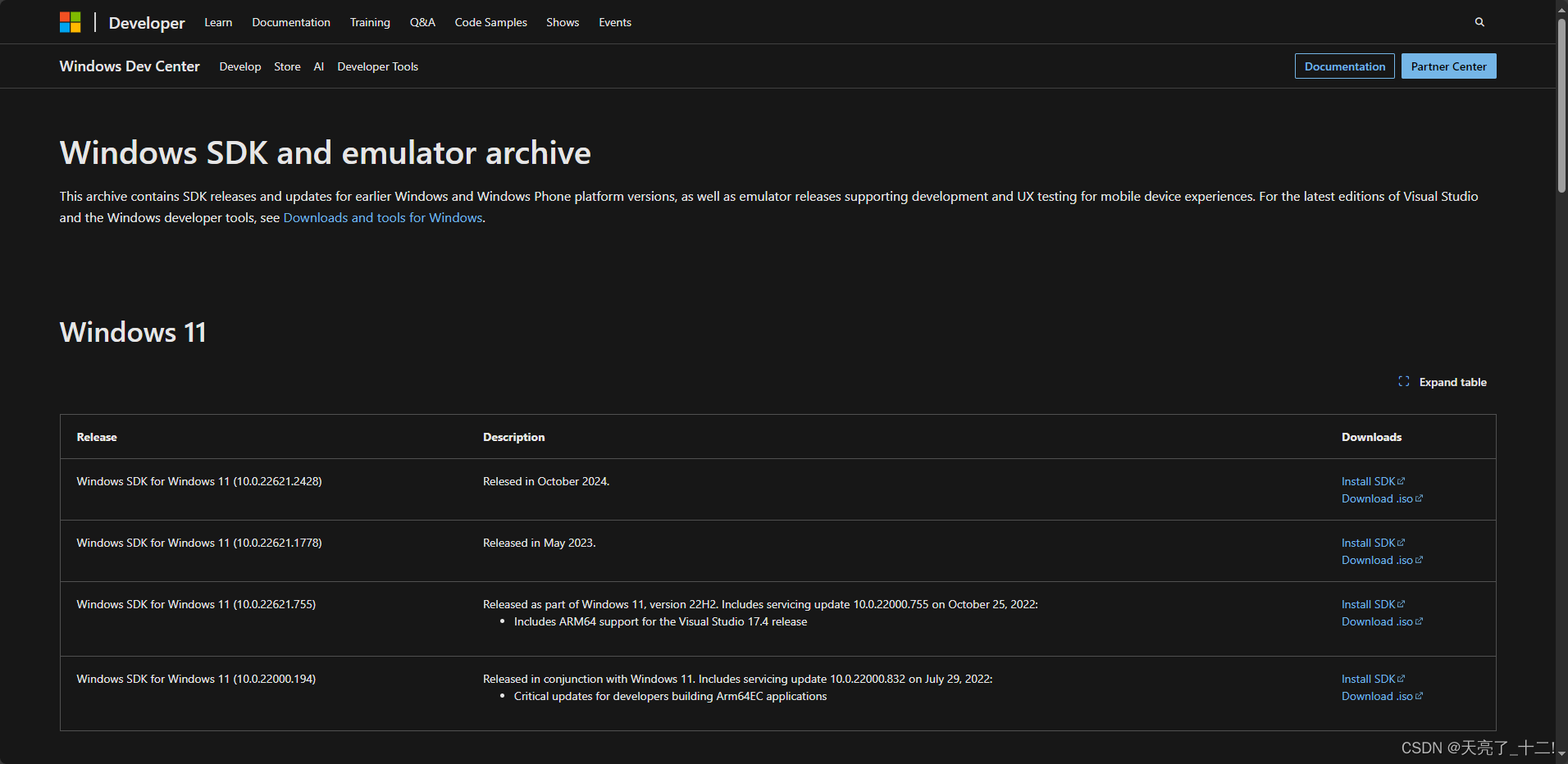Click the 'Windows SDK and emulator archive' heading
This screenshot has height=764, width=1568.
(325, 152)
